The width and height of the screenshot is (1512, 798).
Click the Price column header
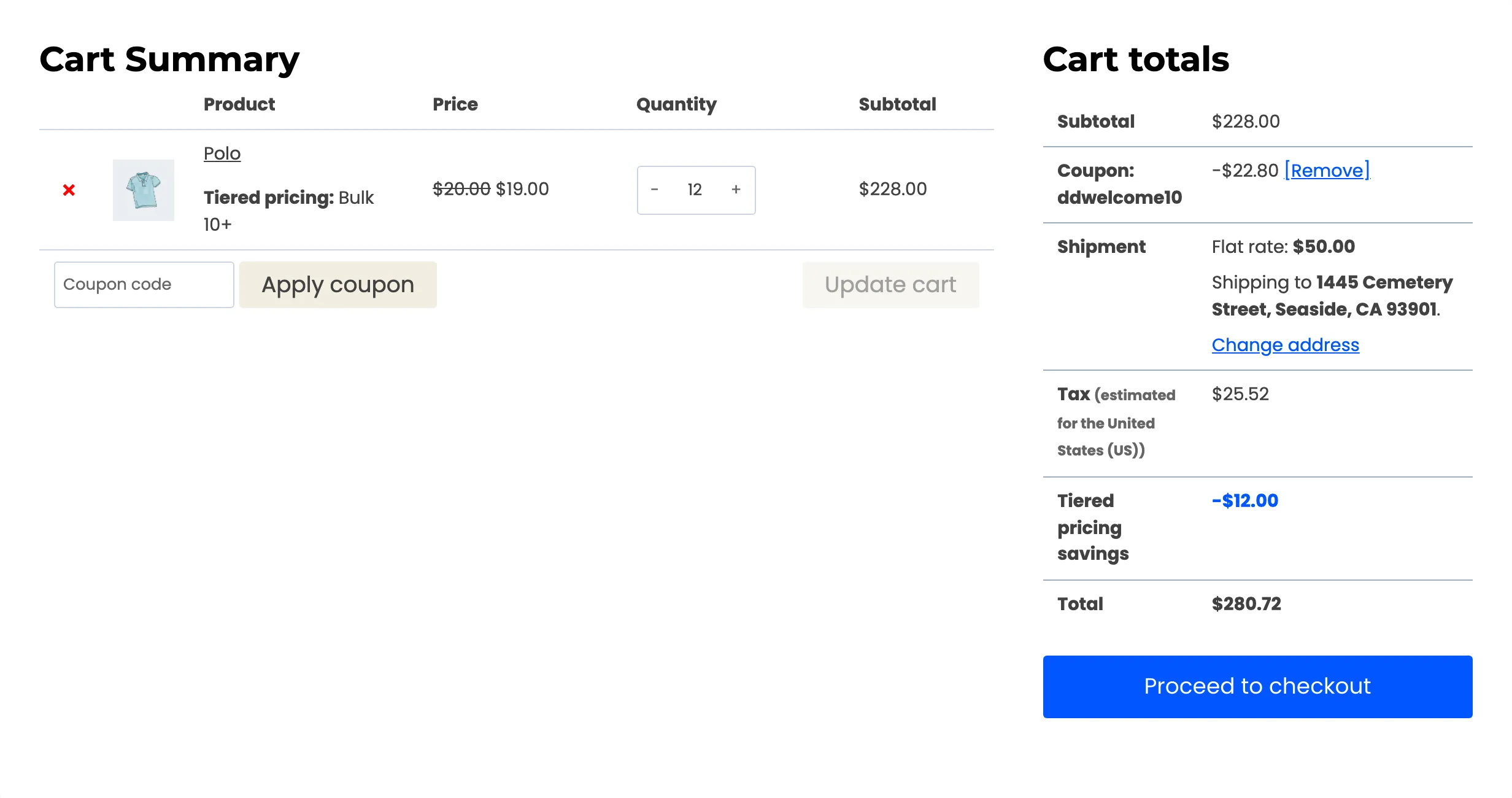(x=455, y=104)
